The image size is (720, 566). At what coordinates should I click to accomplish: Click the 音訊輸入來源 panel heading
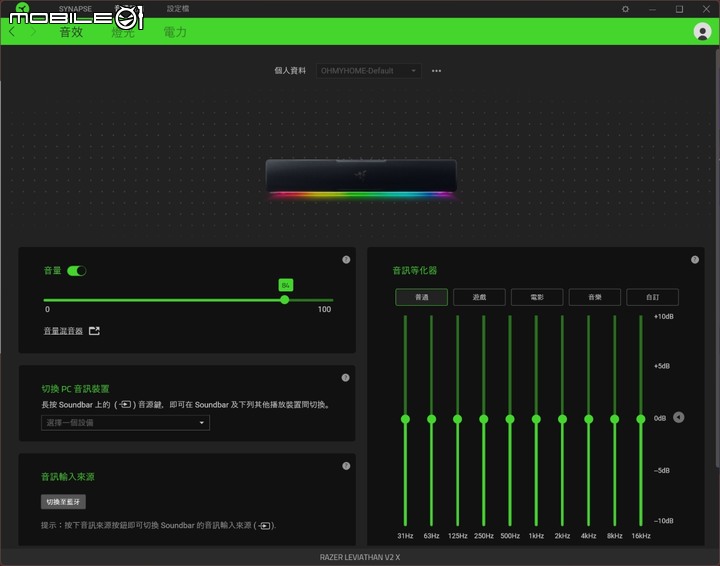tap(68, 477)
